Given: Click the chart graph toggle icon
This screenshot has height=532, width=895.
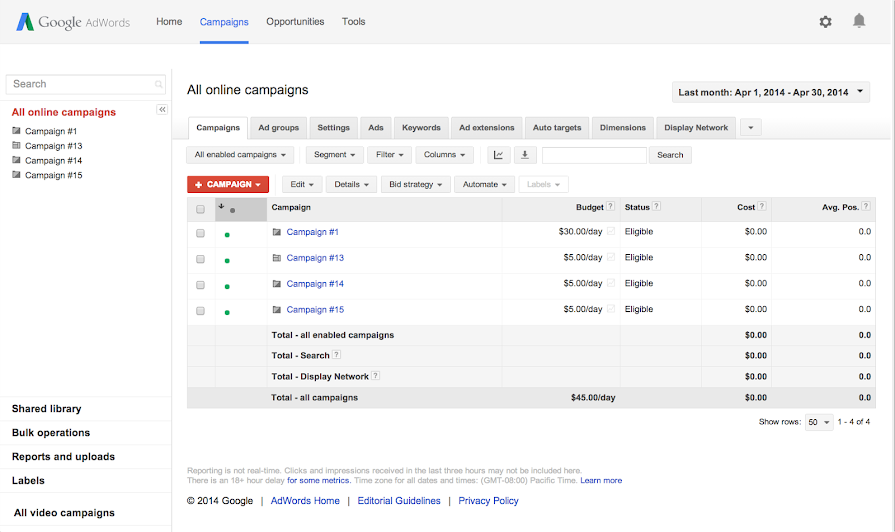Looking at the screenshot, I should 498,155.
